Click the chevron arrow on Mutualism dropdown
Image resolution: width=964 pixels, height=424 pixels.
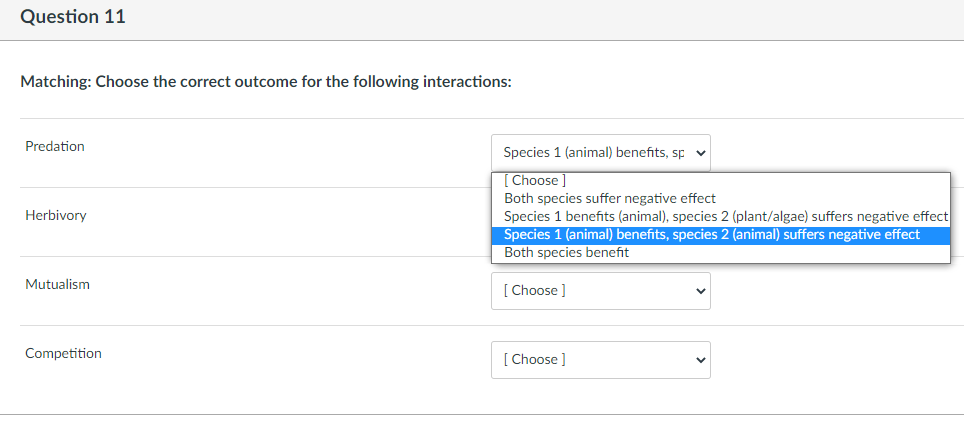point(699,291)
